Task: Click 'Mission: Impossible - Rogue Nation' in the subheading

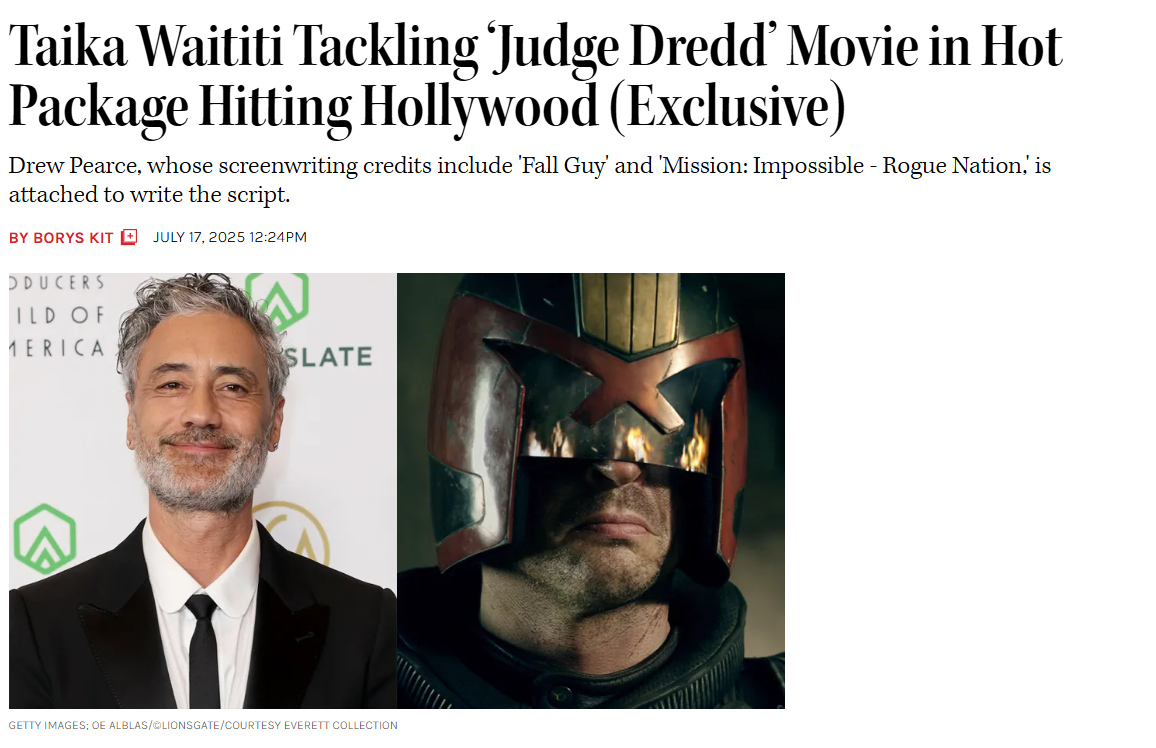Action: tap(843, 166)
